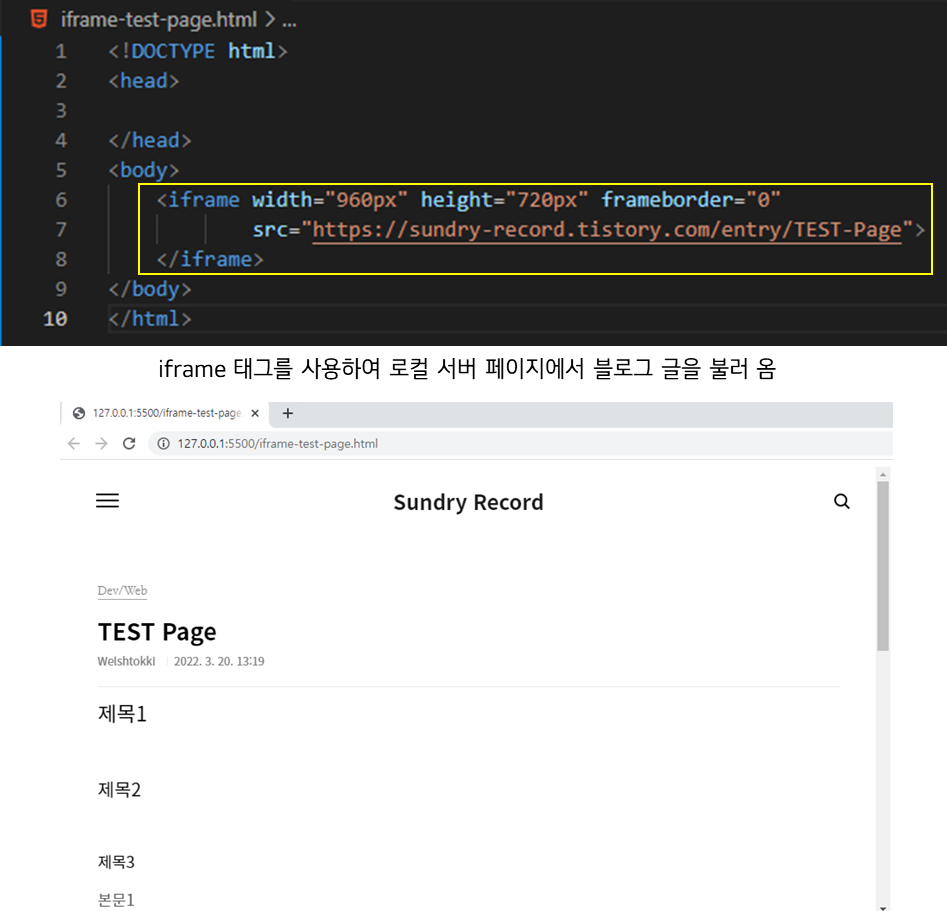Click line number 1 in editor gutter

pyautogui.click(x=61, y=51)
